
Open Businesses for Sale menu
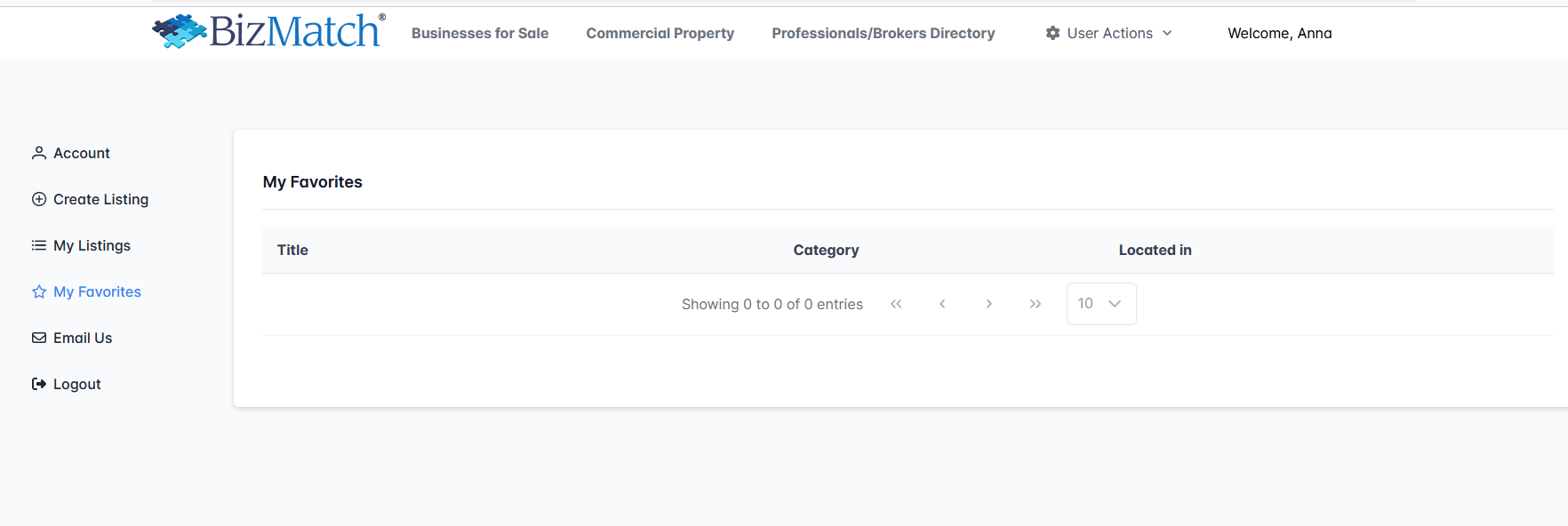[480, 33]
